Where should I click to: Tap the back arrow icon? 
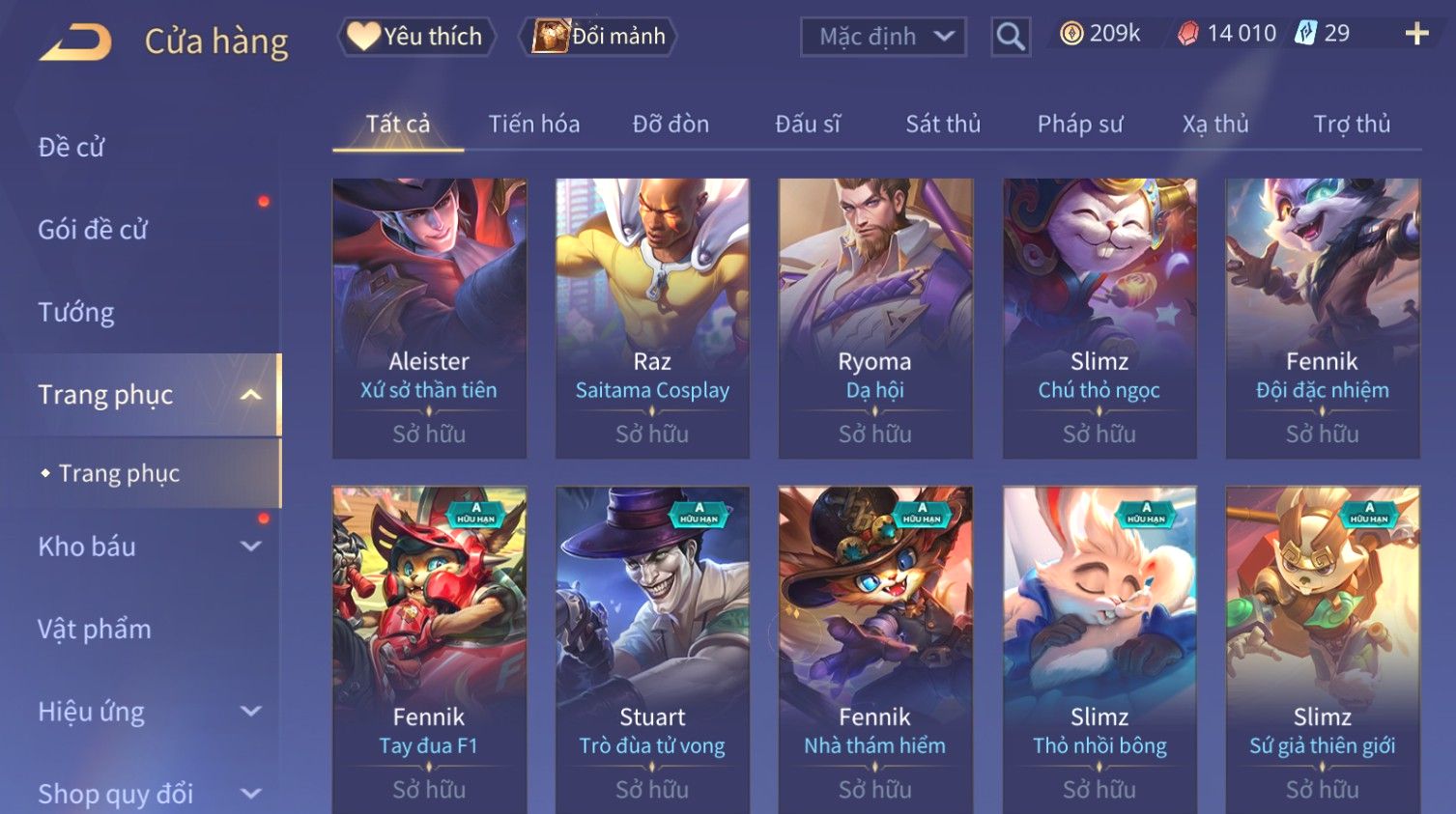(x=76, y=42)
